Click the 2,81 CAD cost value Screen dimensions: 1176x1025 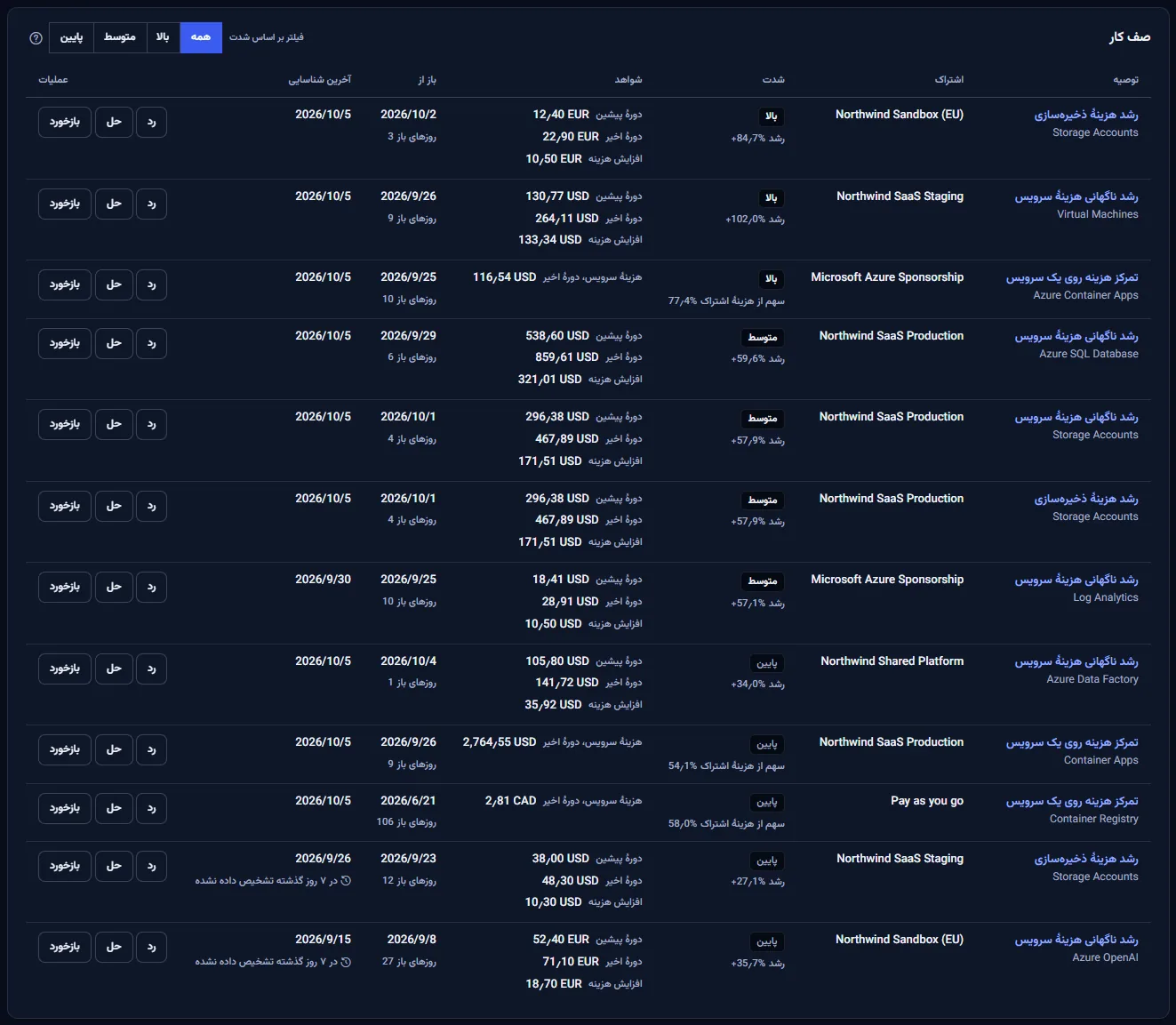(x=511, y=801)
